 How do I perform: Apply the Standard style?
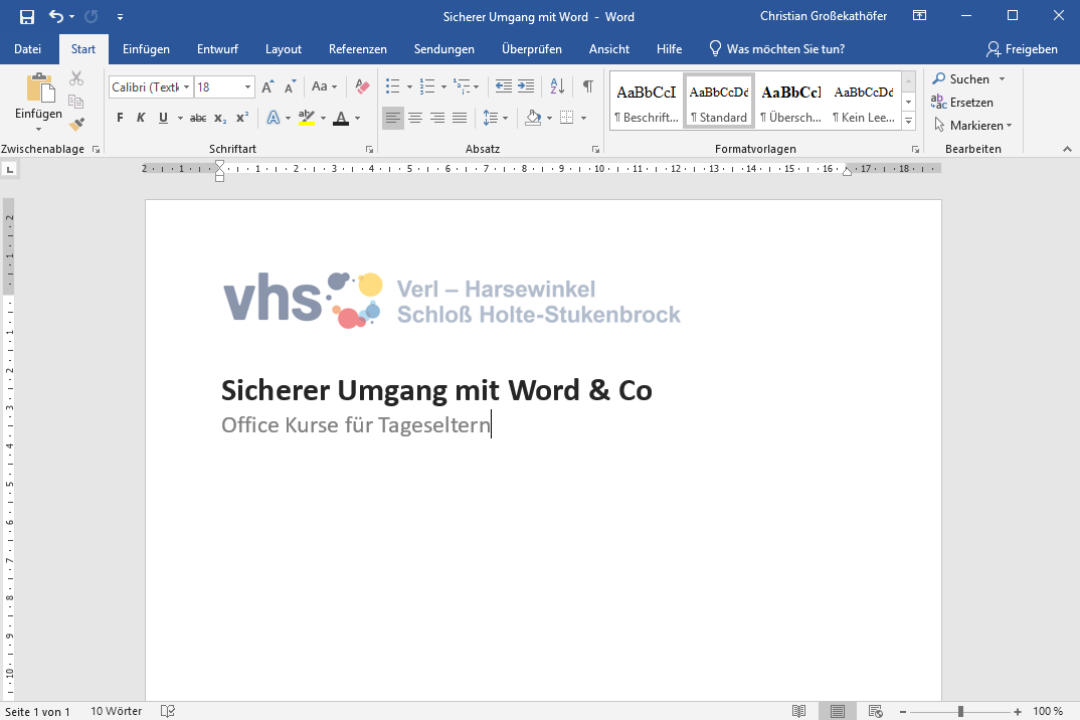pos(718,101)
